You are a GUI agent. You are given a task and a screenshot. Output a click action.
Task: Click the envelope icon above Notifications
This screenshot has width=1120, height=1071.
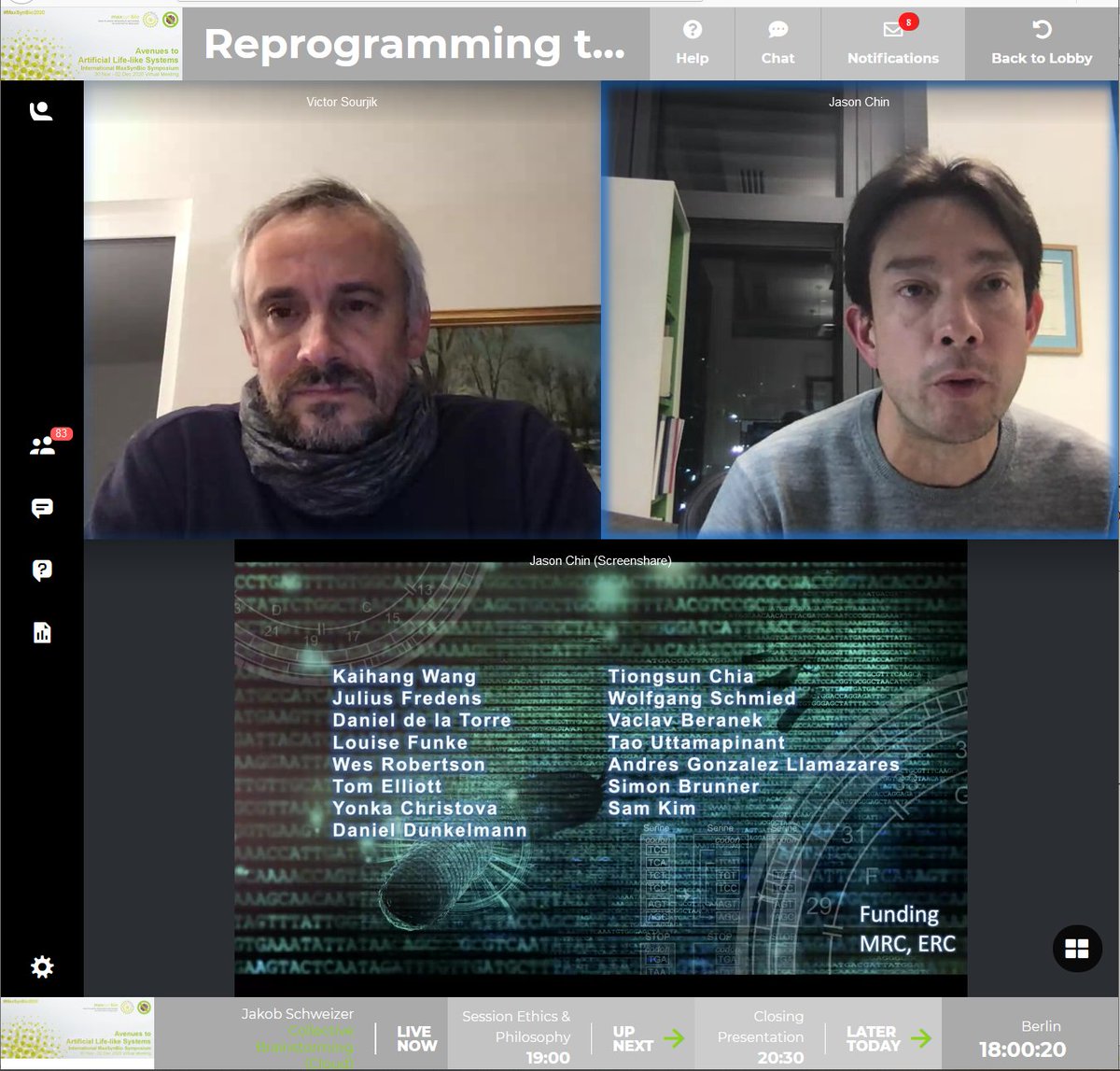point(893,30)
